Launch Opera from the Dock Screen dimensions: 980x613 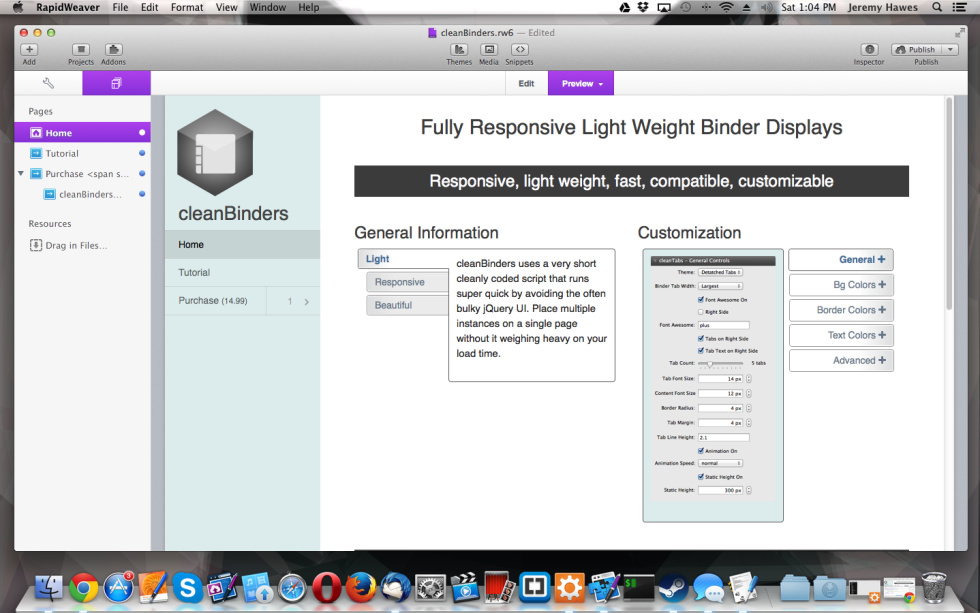tap(326, 587)
